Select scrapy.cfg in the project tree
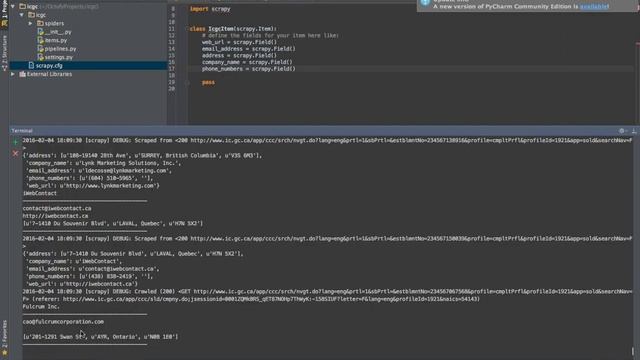 pyautogui.click(x=49, y=65)
